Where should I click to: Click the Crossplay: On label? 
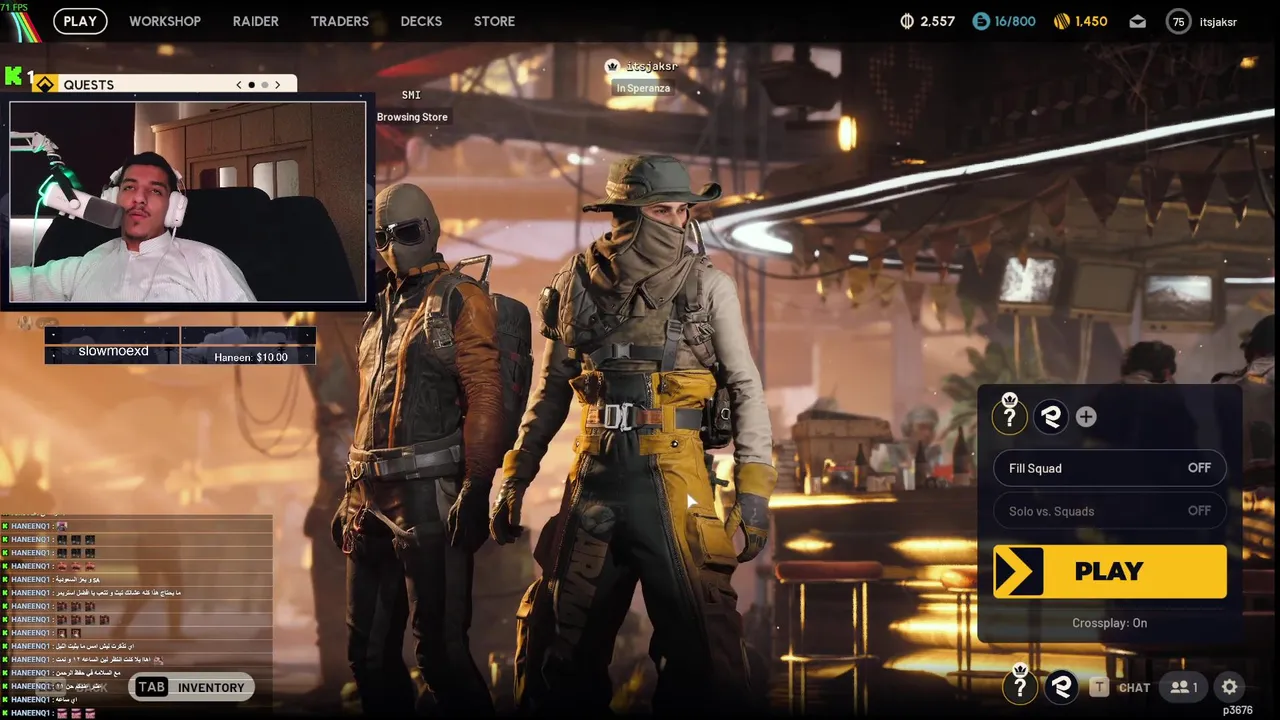click(x=1110, y=623)
